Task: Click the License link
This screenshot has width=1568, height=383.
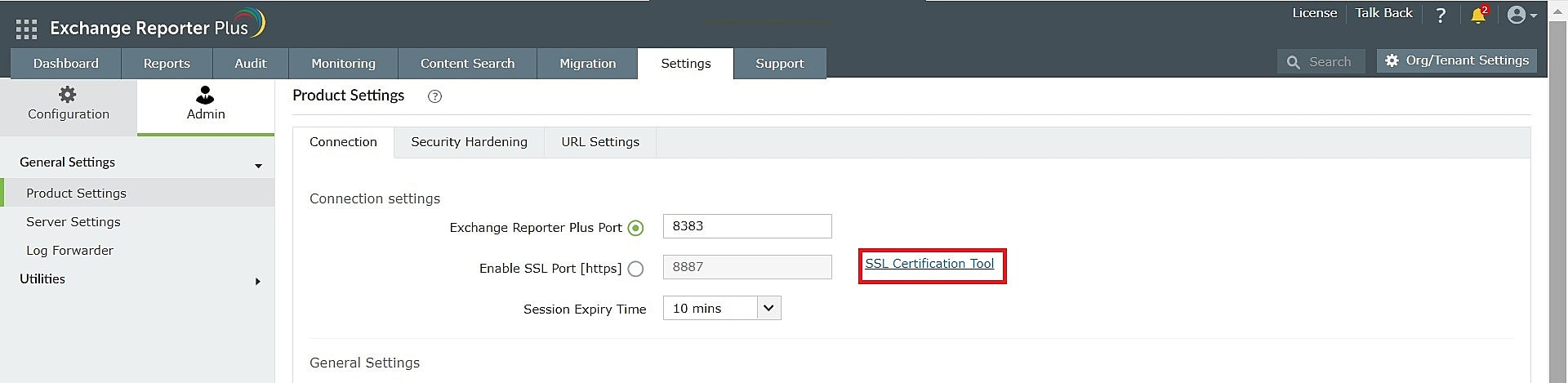Action: click(x=1314, y=13)
